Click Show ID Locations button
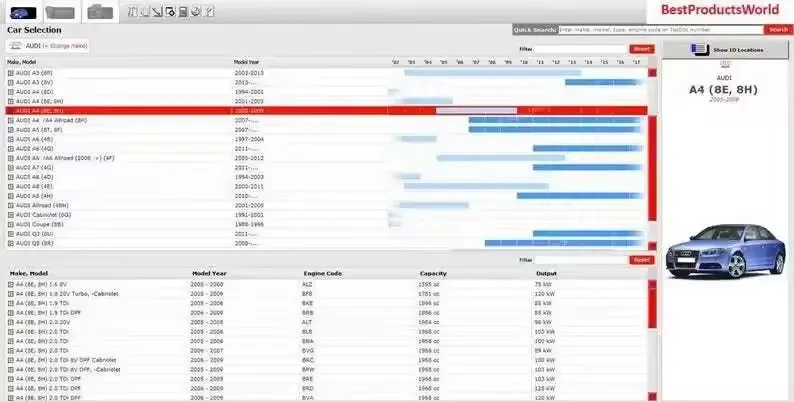 pyautogui.click(x=725, y=50)
